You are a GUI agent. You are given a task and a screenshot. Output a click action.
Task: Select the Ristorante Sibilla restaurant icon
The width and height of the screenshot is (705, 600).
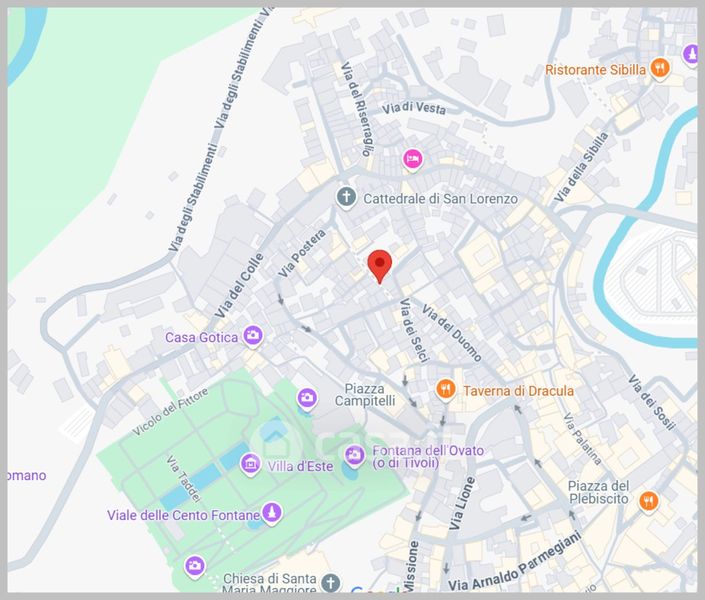(x=660, y=69)
